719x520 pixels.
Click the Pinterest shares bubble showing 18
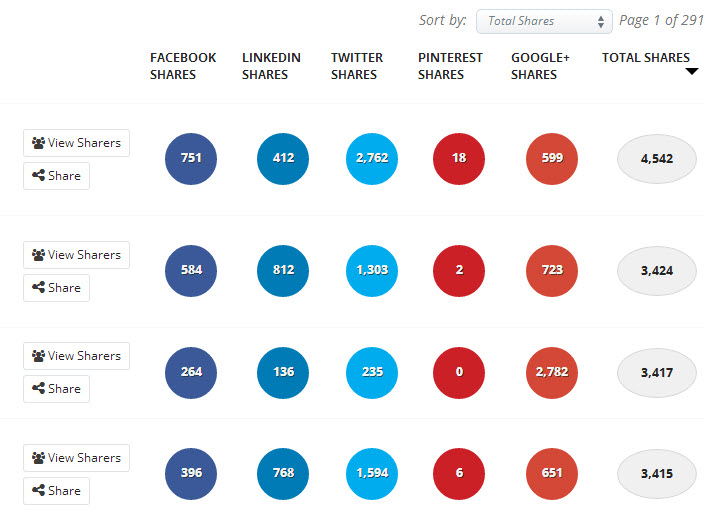tap(459, 159)
